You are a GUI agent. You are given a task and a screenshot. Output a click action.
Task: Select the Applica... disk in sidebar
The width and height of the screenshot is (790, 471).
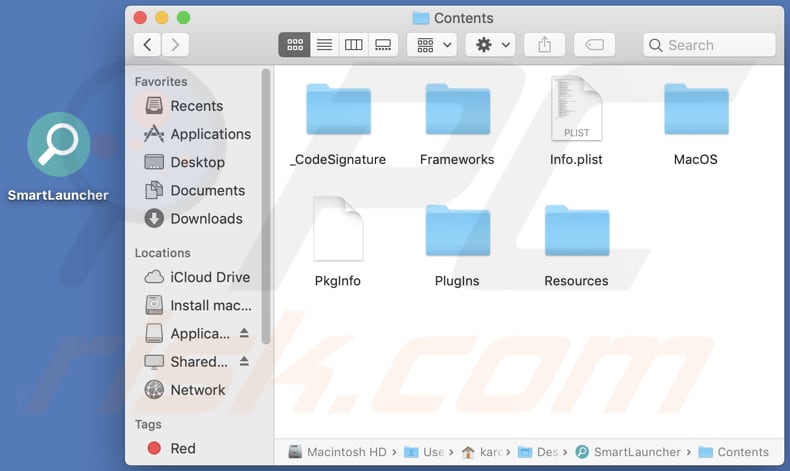click(187, 333)
